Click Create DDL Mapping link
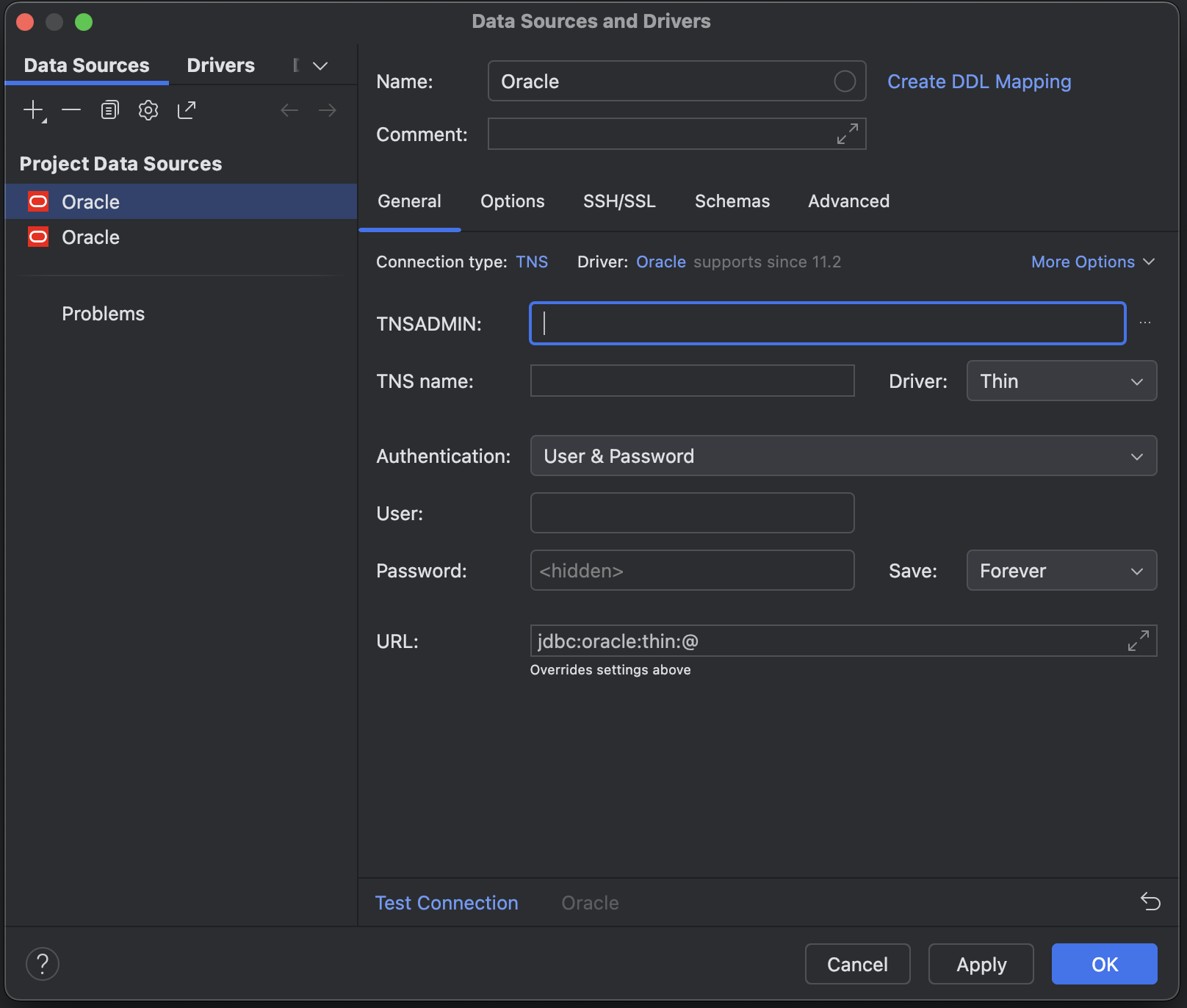Image resolution: width=1187 pixels, height=1008 pixels. [x=979, y=82]
